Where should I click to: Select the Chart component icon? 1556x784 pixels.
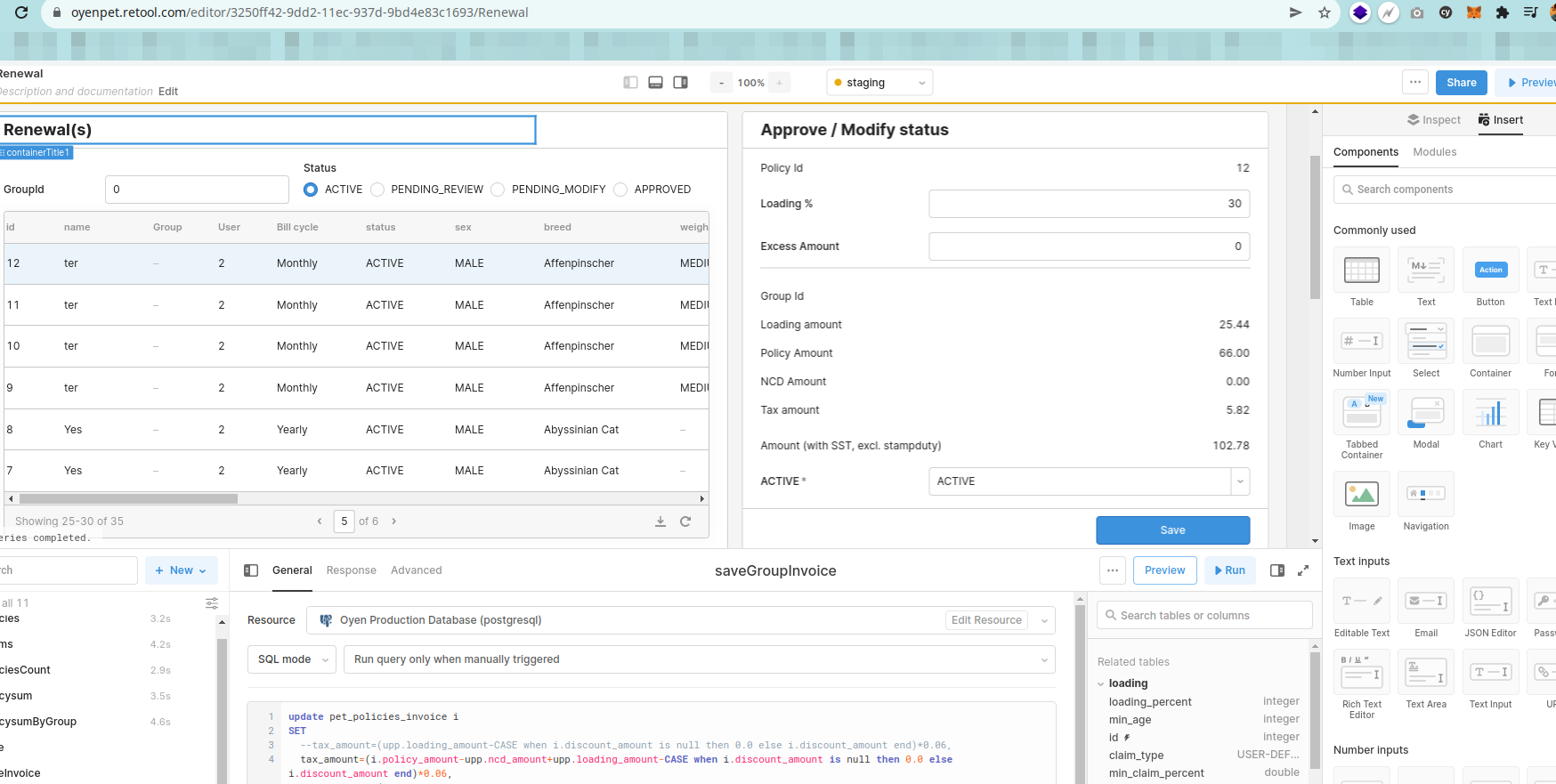(x=1490, y=413)
